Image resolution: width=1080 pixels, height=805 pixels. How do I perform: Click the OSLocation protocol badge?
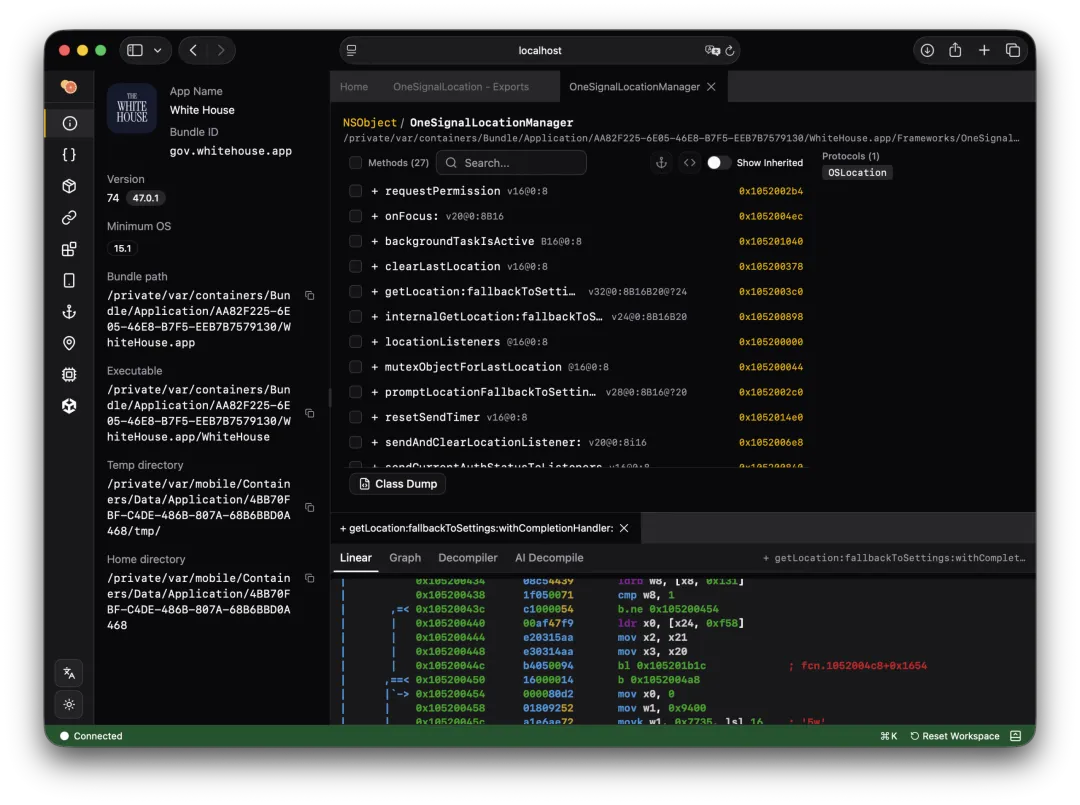point(857,173)
